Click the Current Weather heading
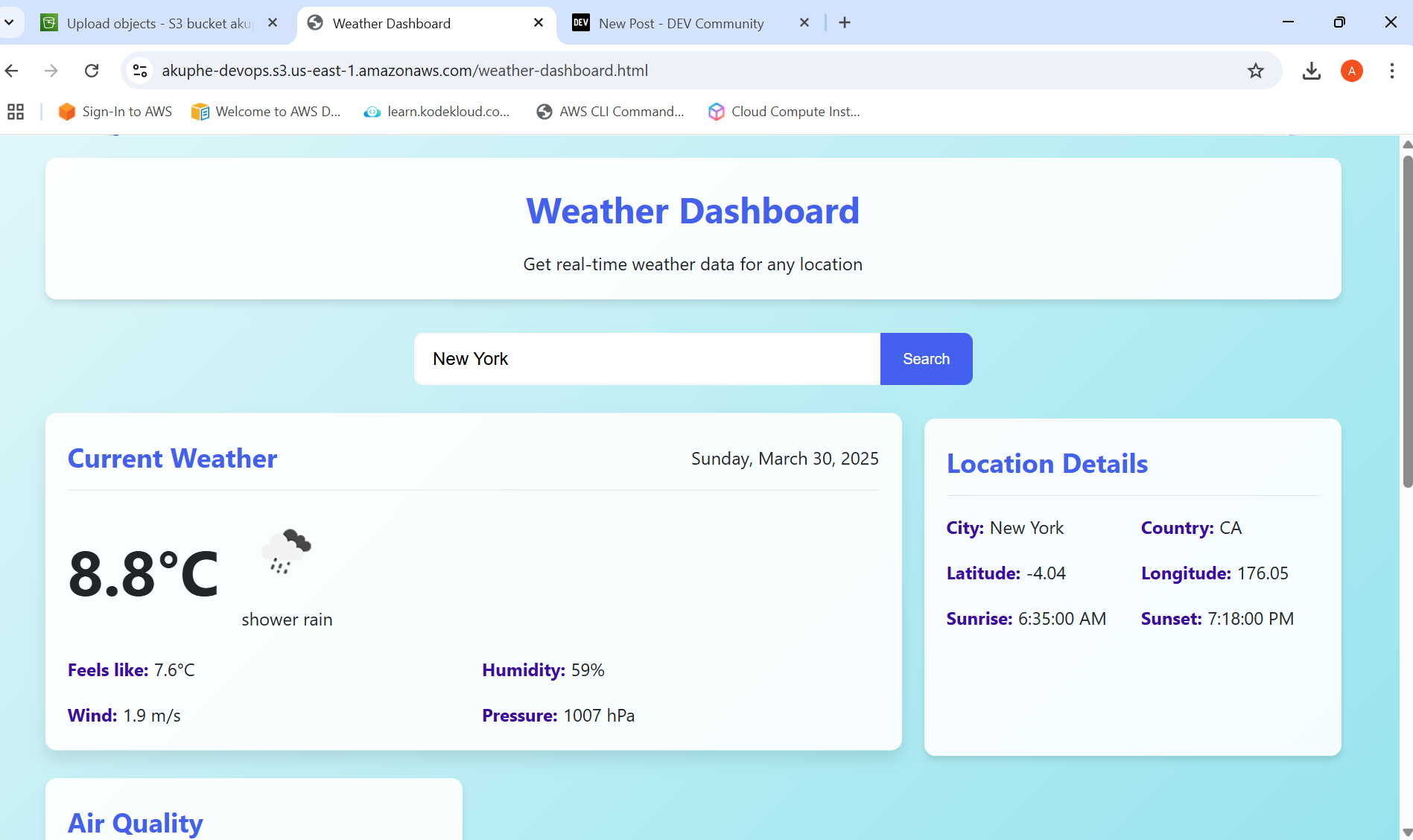 [172, 459]
